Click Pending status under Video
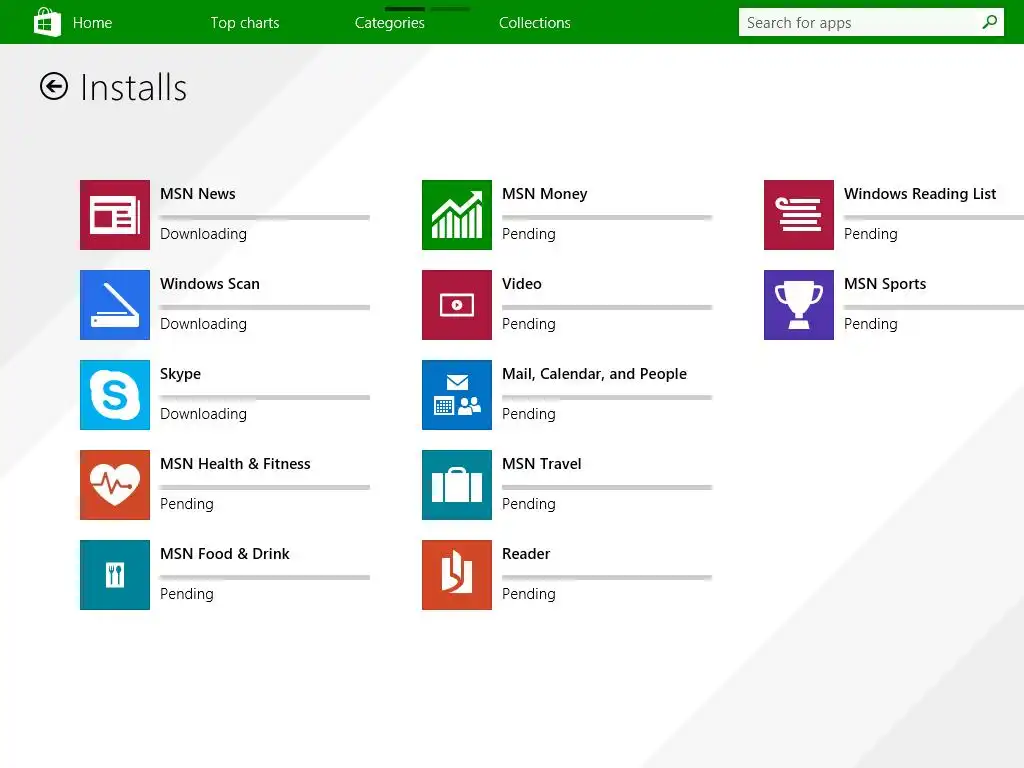Viewport: 1024px width, 768px height. click(528, 325)
